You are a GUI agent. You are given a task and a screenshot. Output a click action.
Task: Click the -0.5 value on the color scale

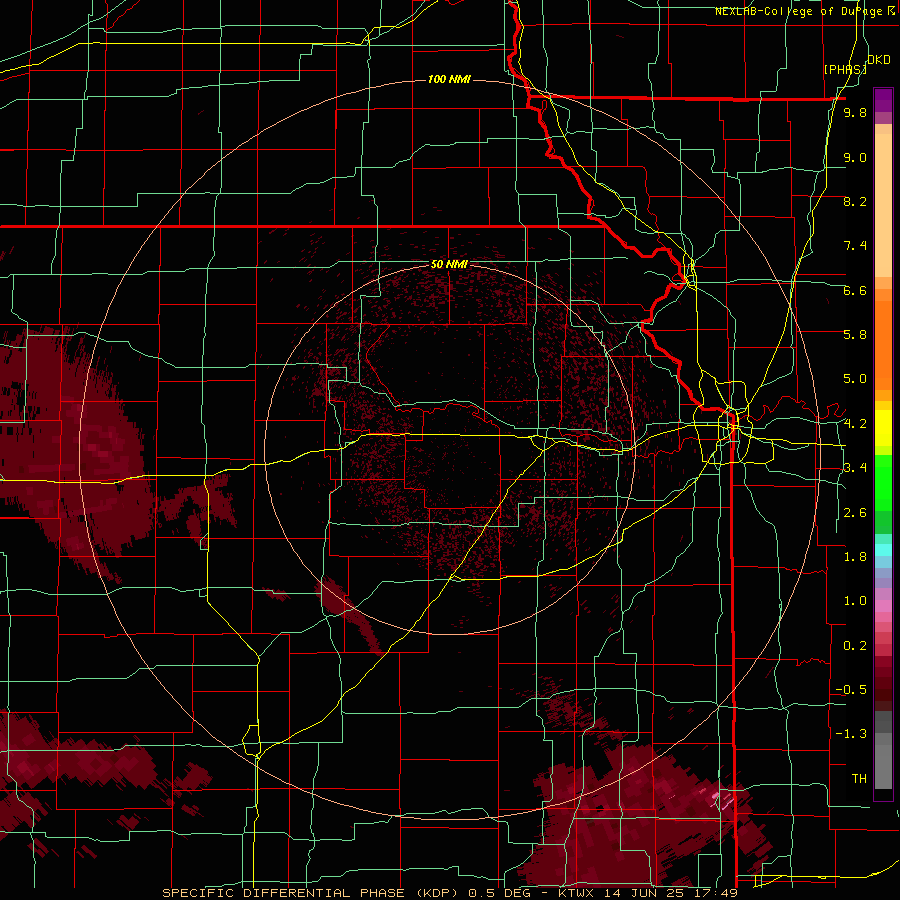[x=851, y=690]
